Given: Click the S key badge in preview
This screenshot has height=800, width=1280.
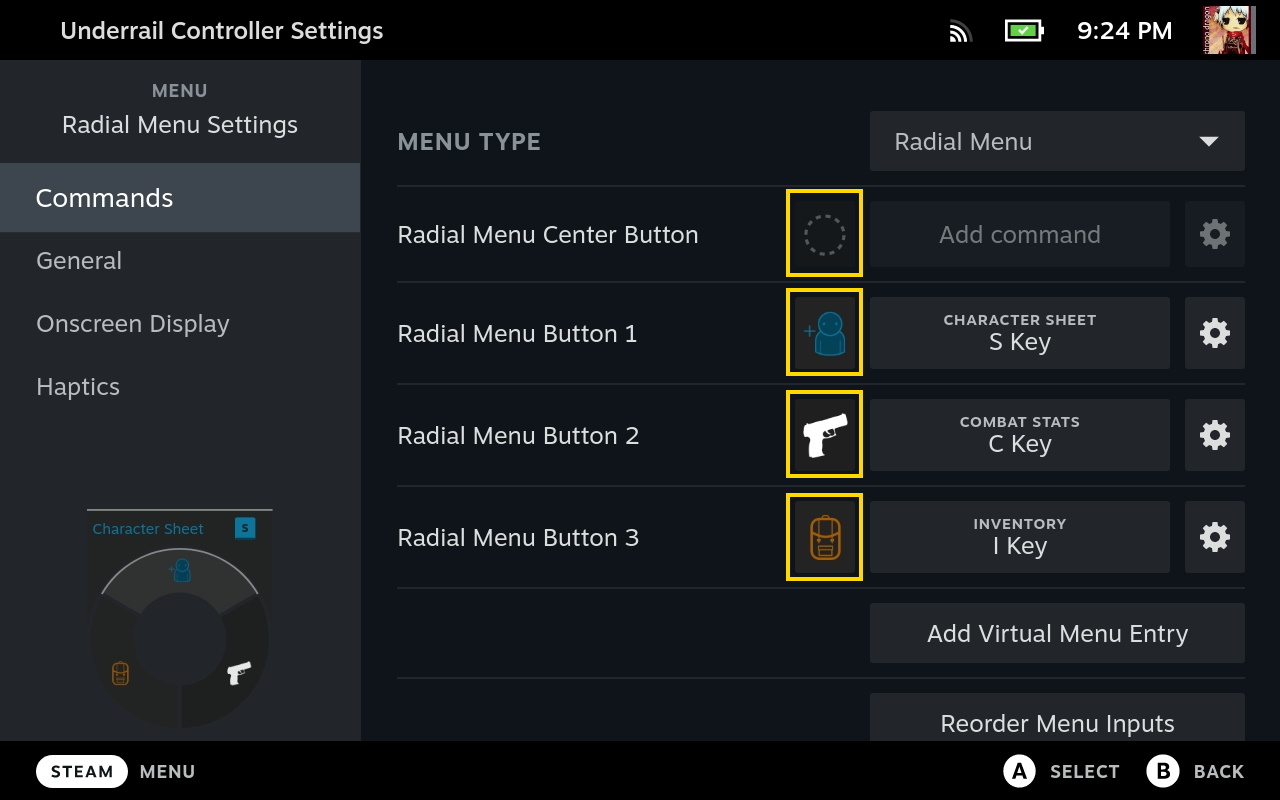Looking at the screenshot, I should click(245, 528).
